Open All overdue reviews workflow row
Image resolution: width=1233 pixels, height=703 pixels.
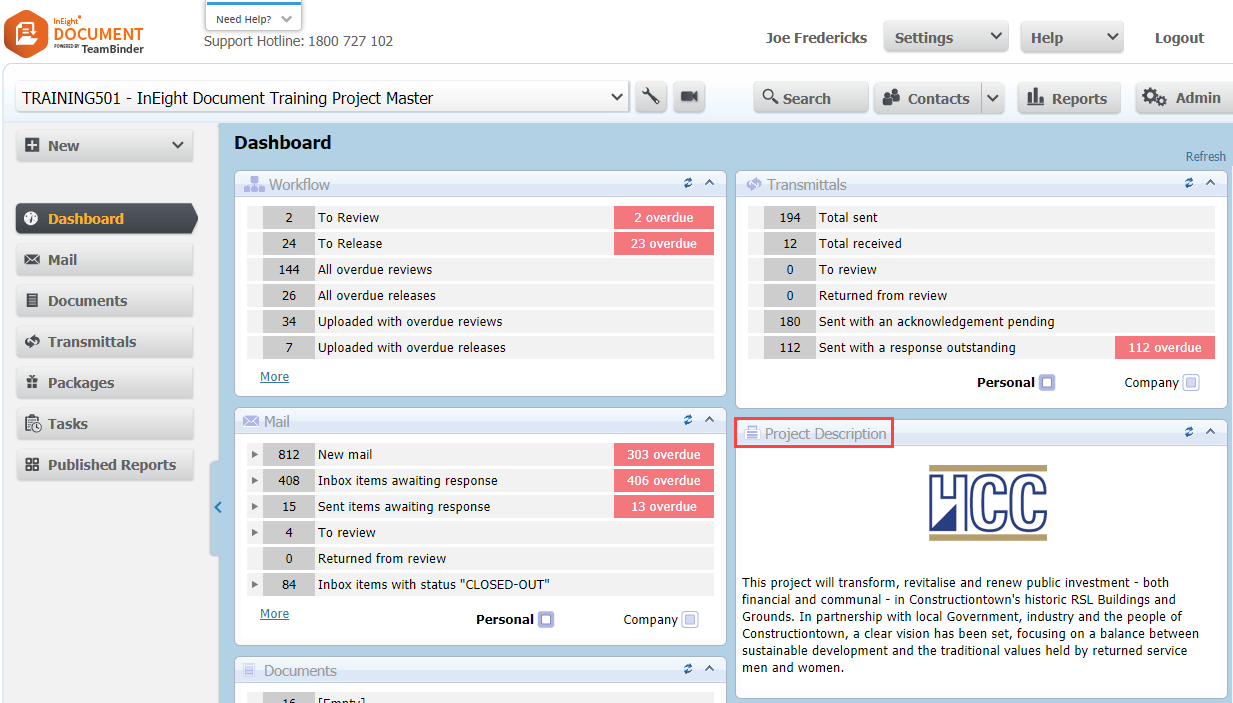480,269
